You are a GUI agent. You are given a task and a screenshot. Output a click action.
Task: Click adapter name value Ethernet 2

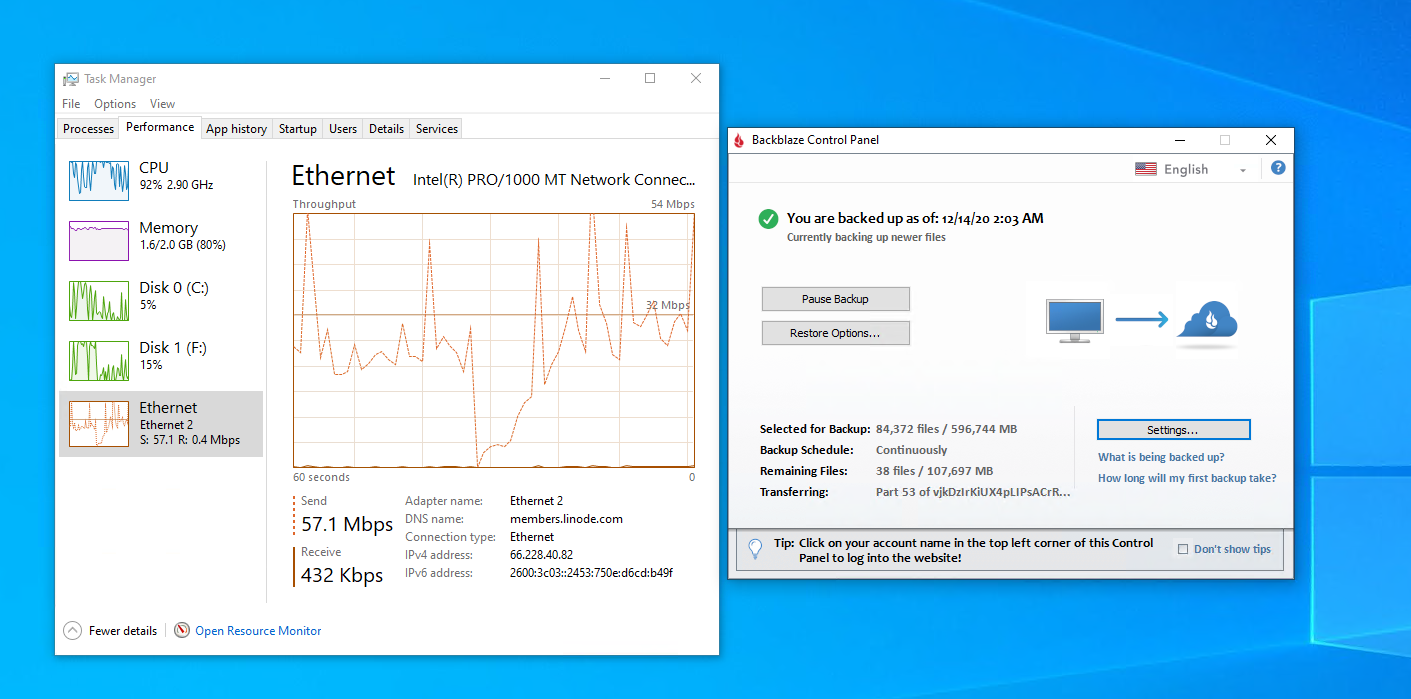coord(537,501)
